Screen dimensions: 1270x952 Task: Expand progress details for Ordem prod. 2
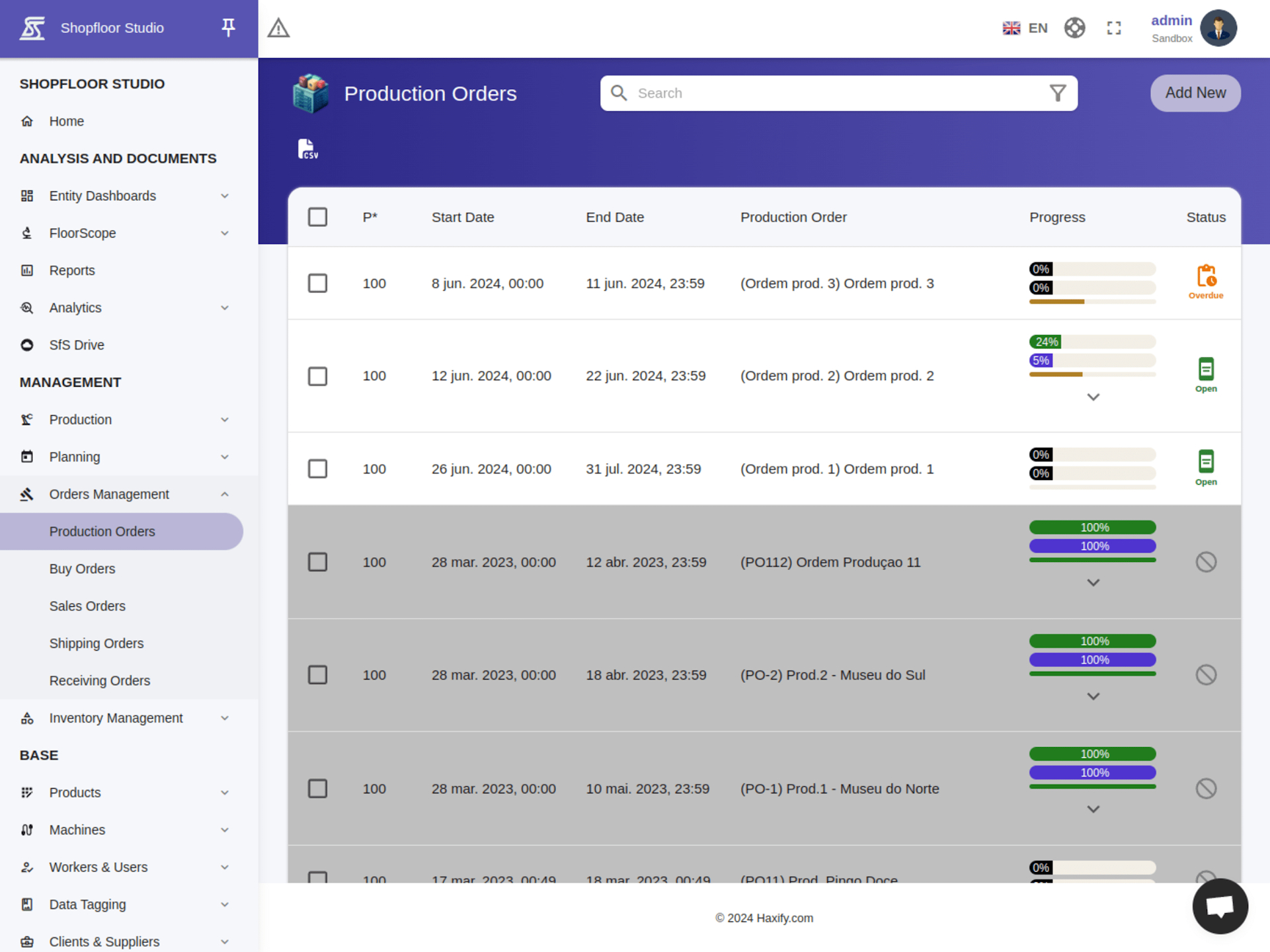pyautogui.click(x=1093, y=397)
